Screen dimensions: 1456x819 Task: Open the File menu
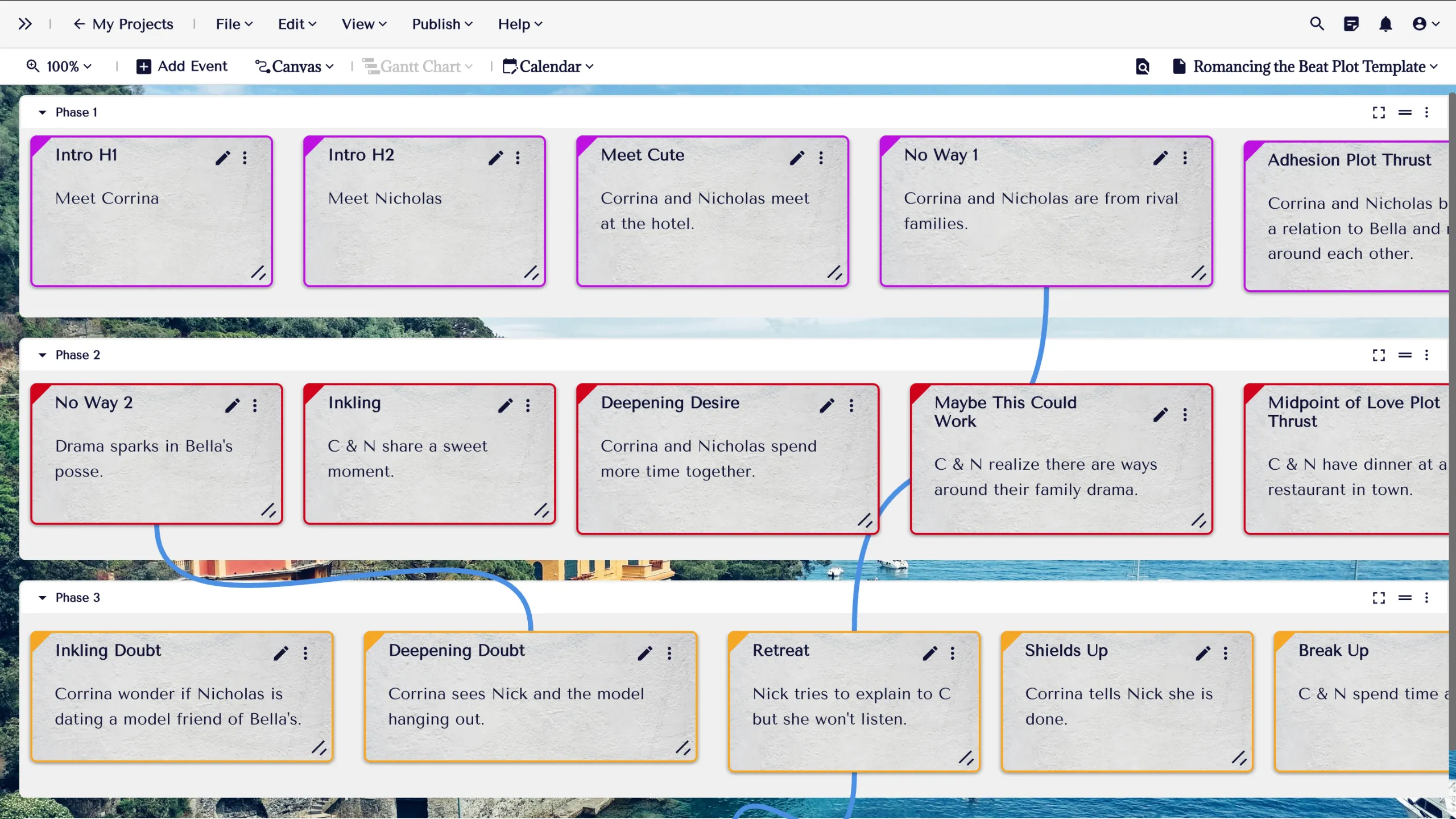234,24
